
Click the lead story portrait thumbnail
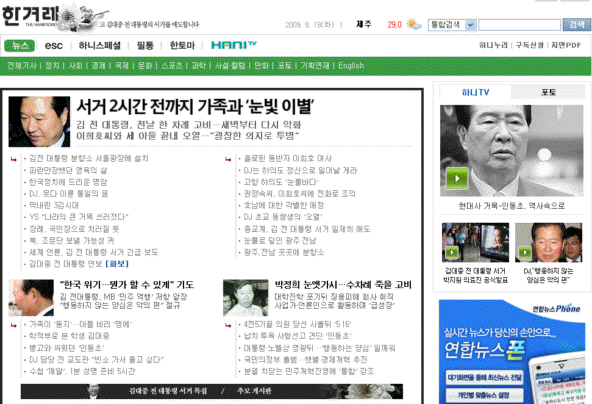[39, 122]
